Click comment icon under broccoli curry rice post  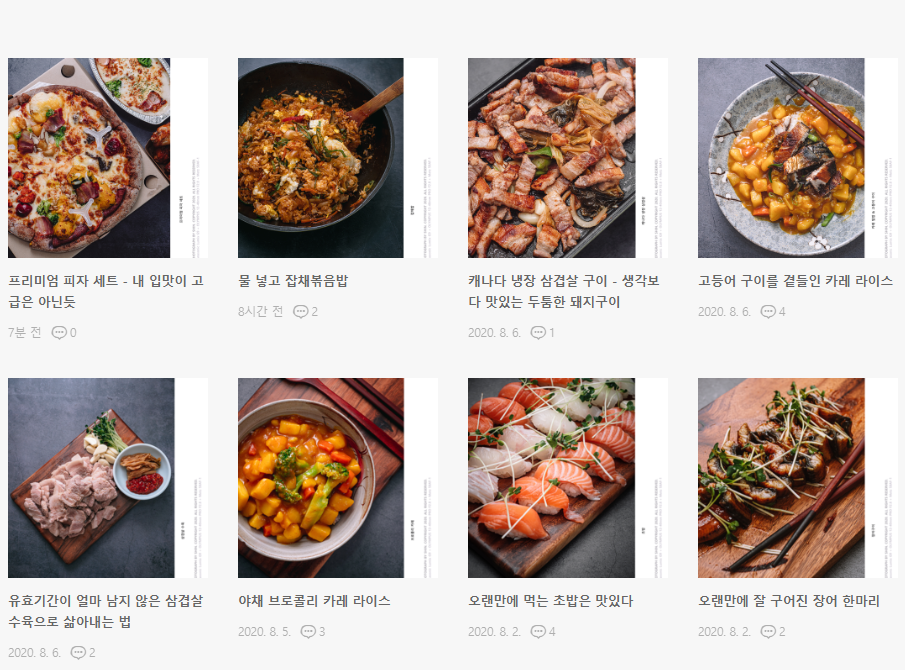[308, 632]
